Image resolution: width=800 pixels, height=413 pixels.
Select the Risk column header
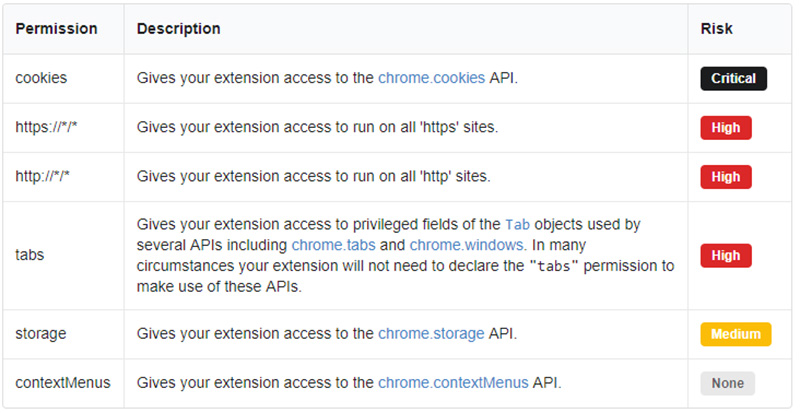coord(739,29)
